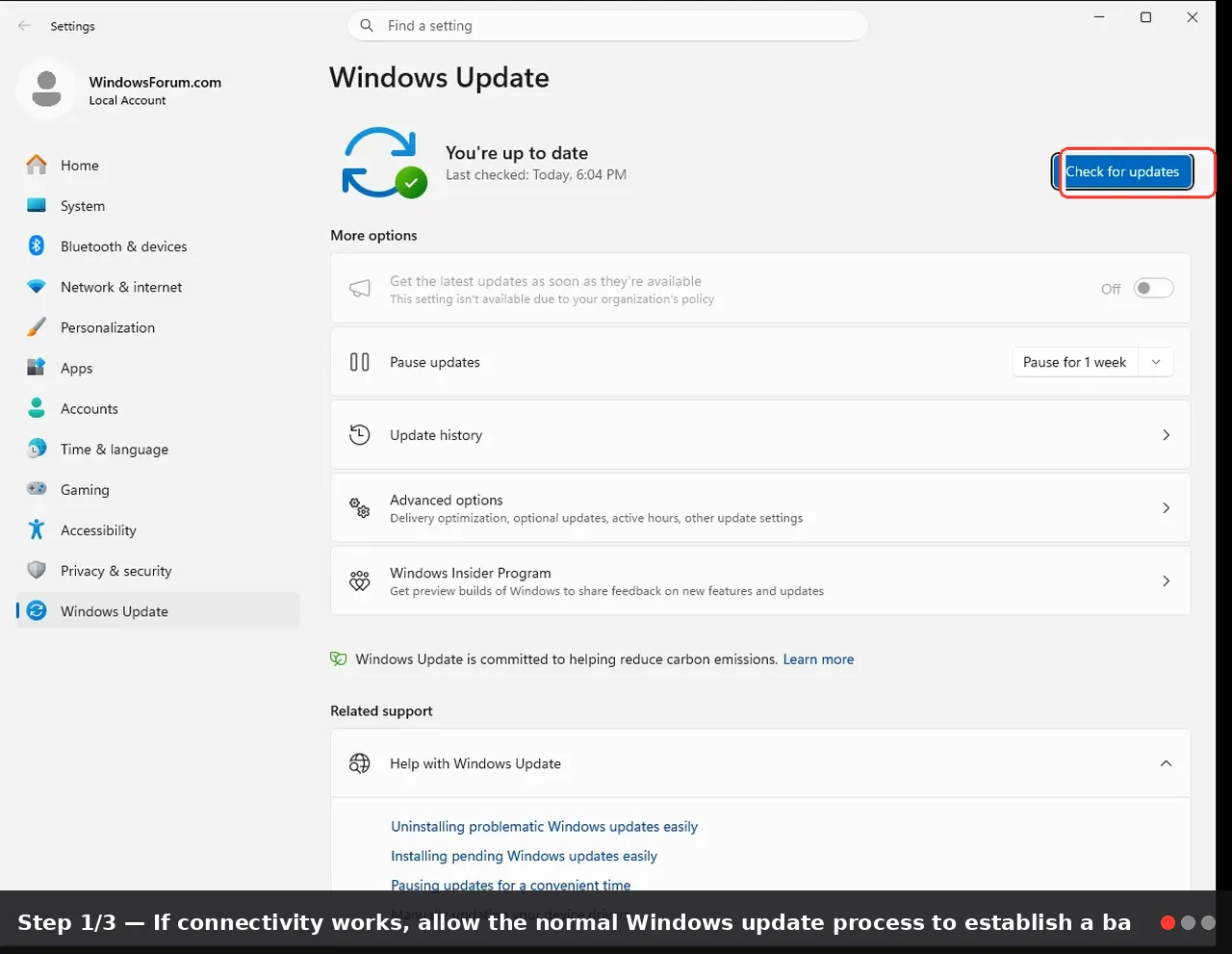
Task: Click the Advanced options gears icon
Action: (x=360, y=508)
